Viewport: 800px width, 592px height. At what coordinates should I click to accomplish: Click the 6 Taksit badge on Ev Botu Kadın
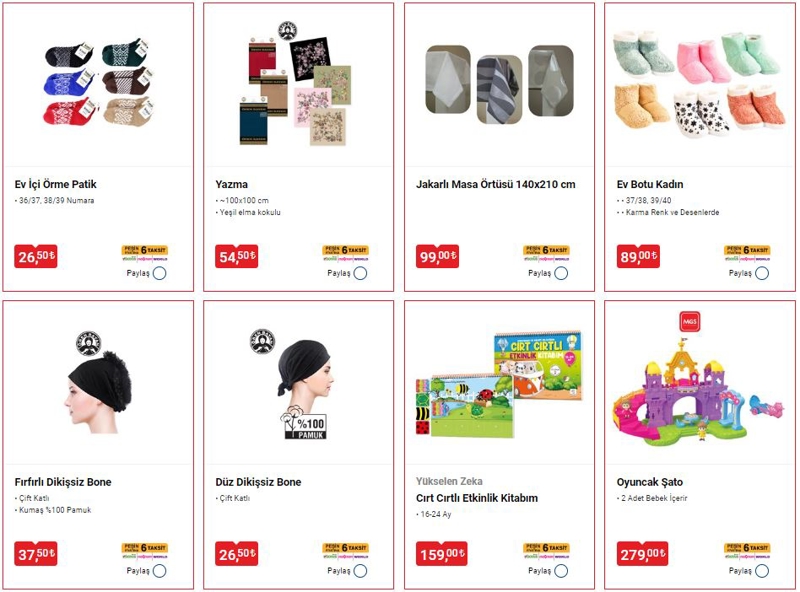[x=747, y=253]
